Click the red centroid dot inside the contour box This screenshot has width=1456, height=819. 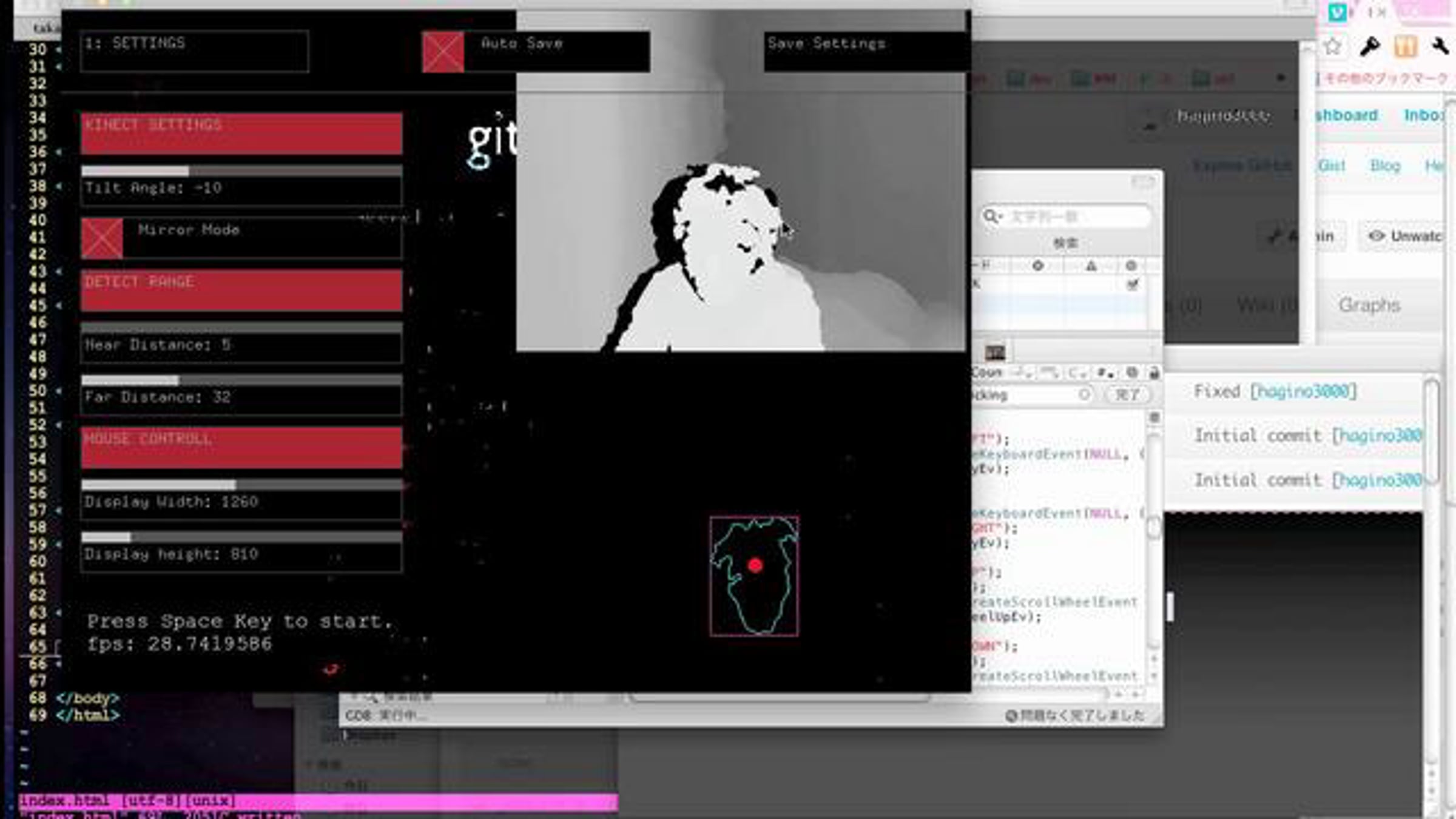click(x=755, y=565)
